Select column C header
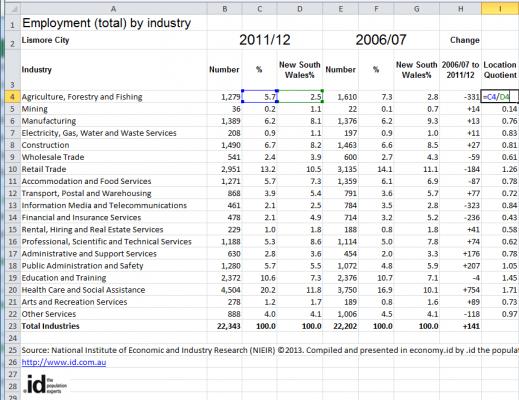The width and height of the screenshot is (519, 400). (260, 9)
